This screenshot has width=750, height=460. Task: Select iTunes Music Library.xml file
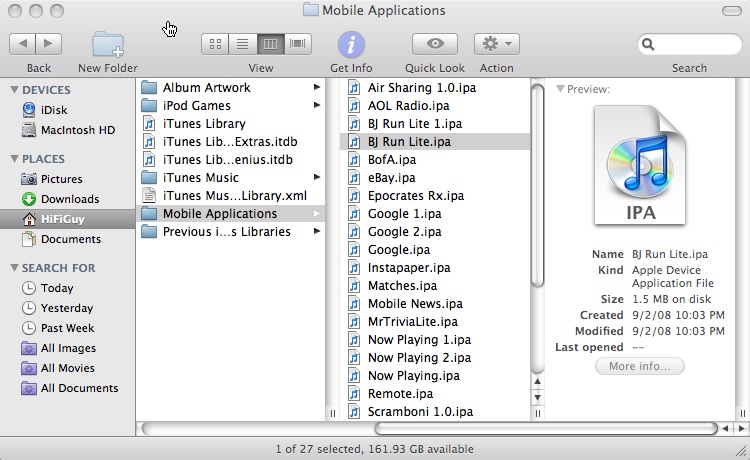(231, 196)
